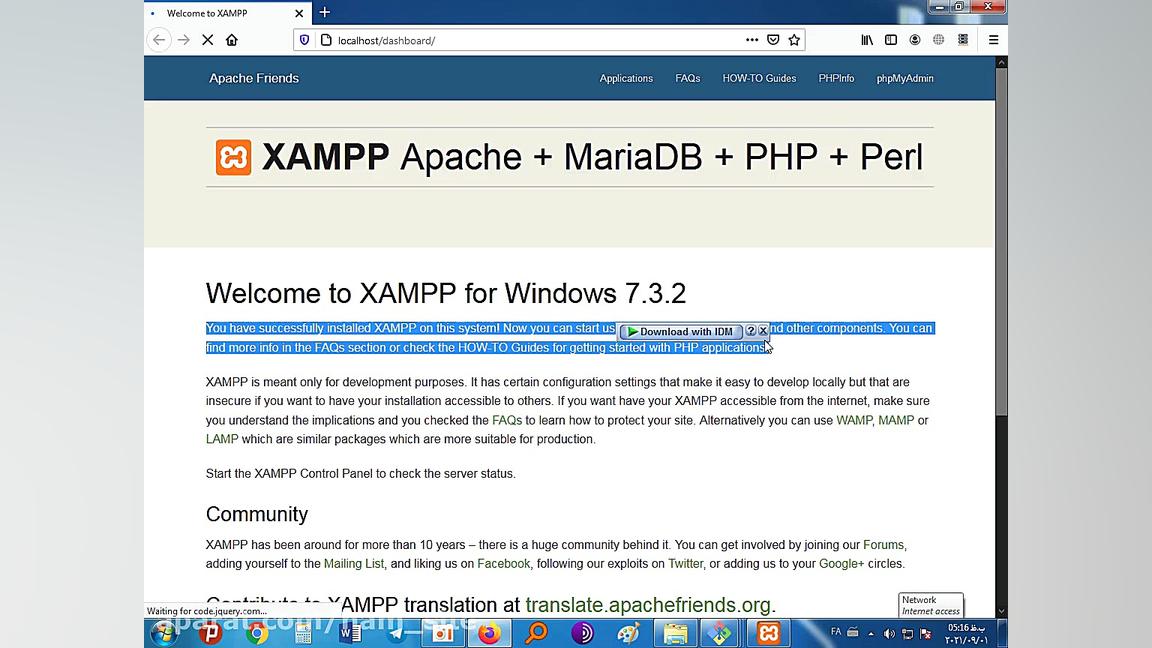Open the Google+ link

tap(841, 564)
